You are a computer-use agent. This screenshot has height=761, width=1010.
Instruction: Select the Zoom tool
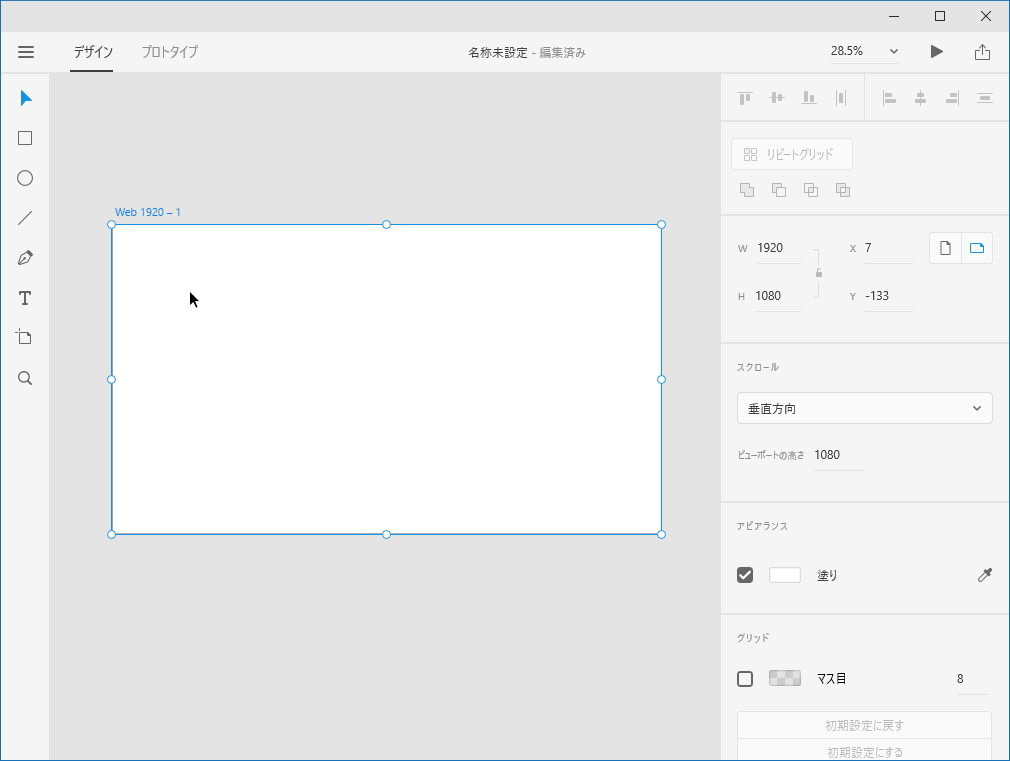pos(24,378)
